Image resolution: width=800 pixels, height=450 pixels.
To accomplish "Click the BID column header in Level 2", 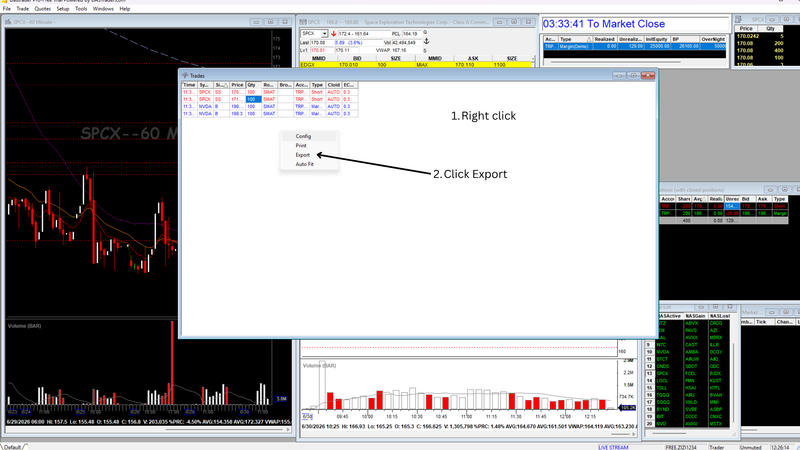I will (357, 59).
